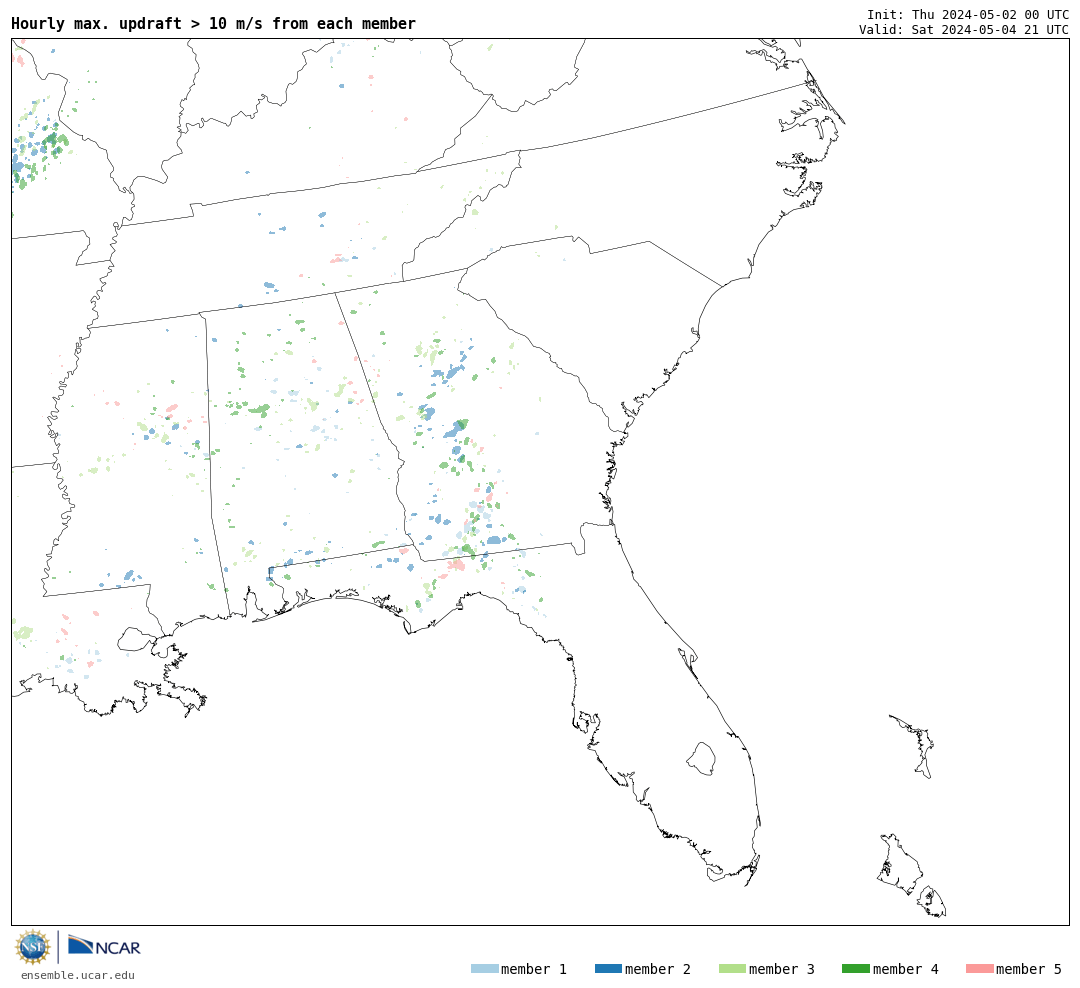
Task: Click the NSF logo
Action: [32, 947]
